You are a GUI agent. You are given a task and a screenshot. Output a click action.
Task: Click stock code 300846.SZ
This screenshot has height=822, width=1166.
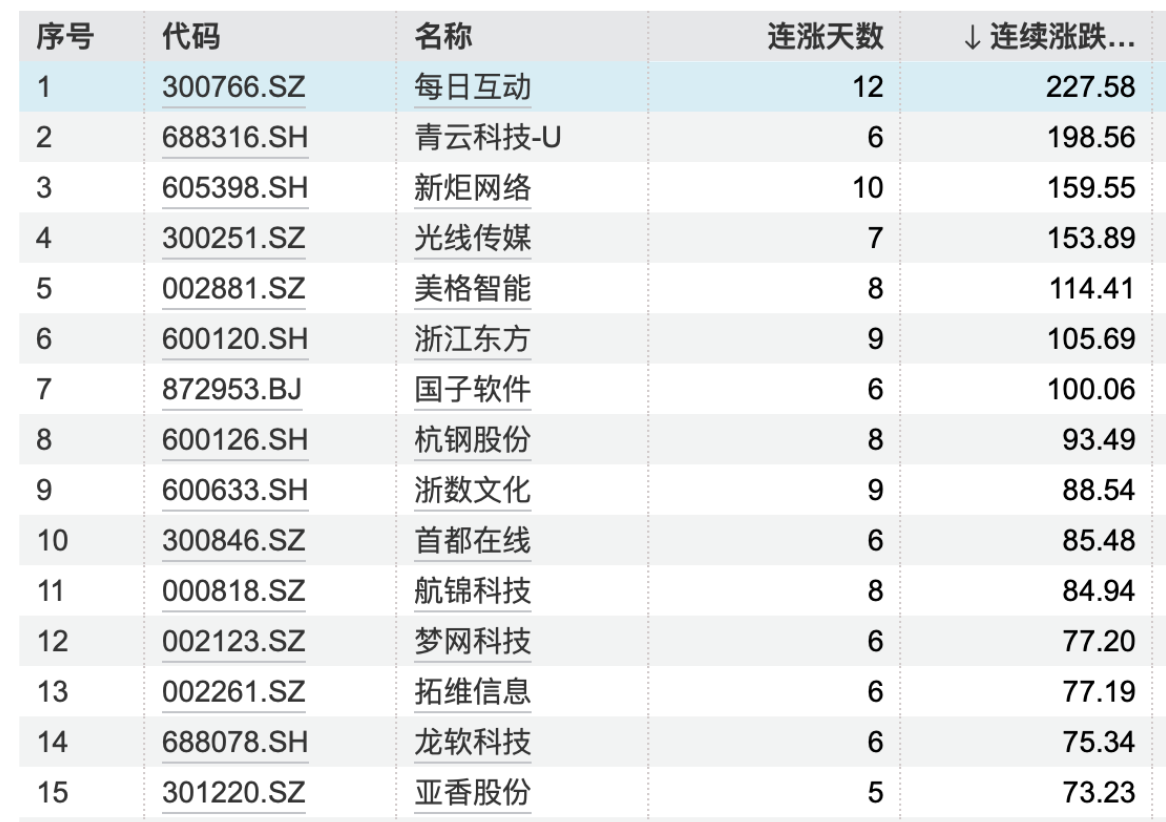click(234, 541)
